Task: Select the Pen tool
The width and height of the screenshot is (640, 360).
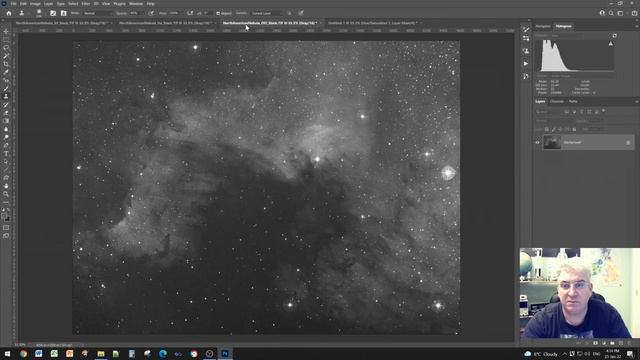Action: pyautogui.click(x=6, y=146)
